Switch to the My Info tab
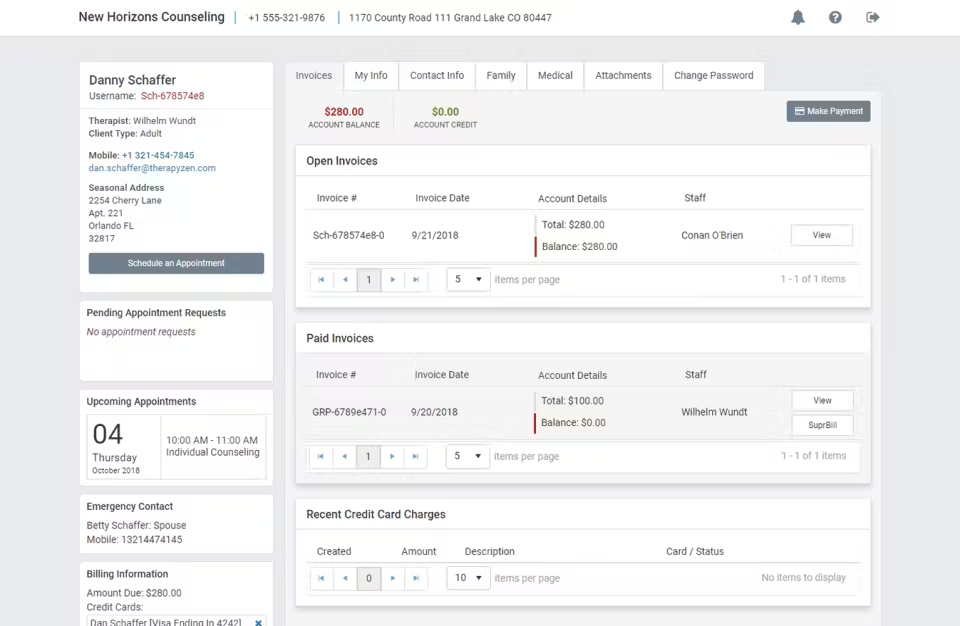 371,75
